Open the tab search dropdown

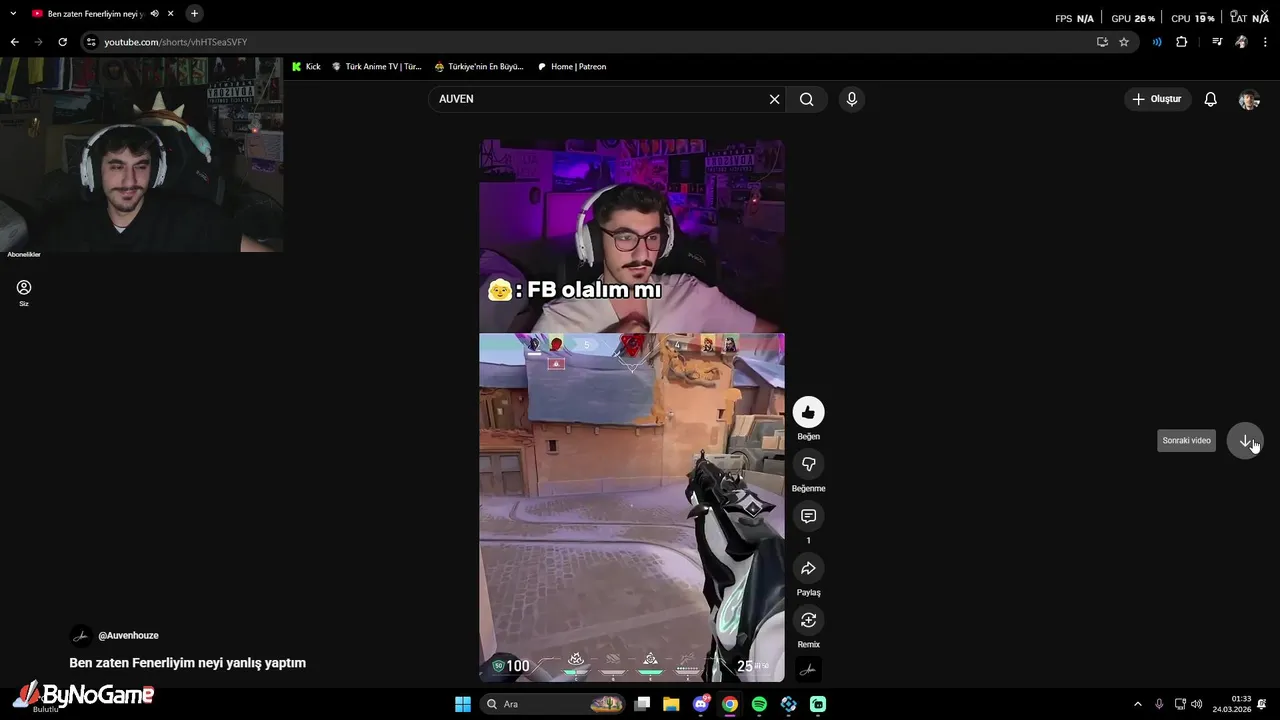click(x=13, y=14)
